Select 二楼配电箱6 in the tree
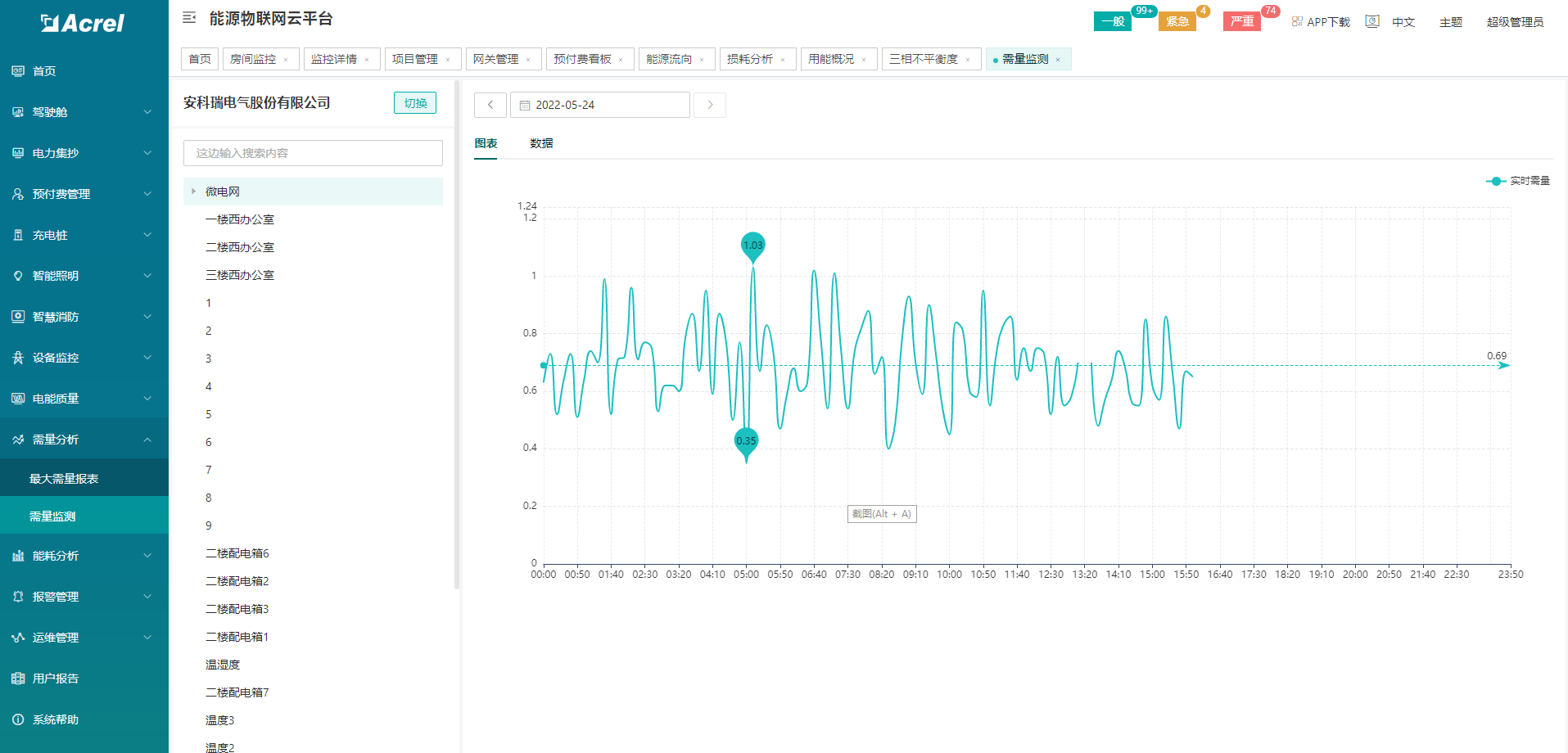The width and height of the screenshot is (1568, 753). [237, 553]
